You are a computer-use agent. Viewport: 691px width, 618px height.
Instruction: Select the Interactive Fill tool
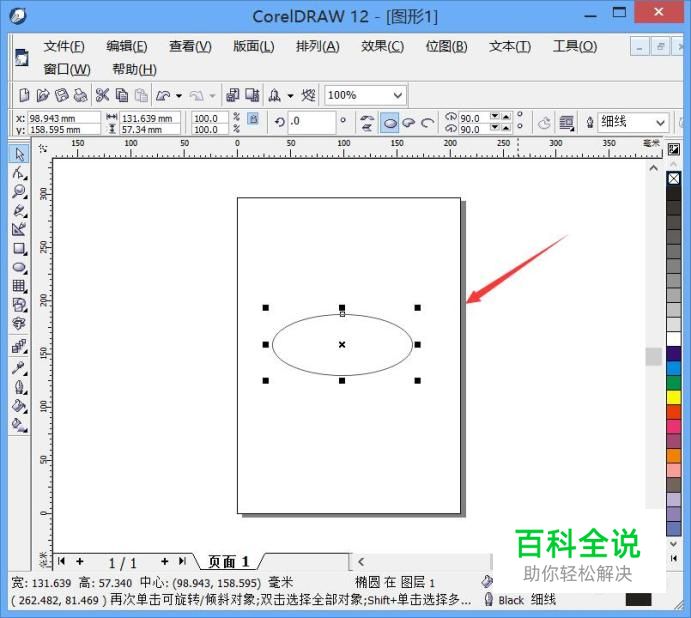coord(19,425)
